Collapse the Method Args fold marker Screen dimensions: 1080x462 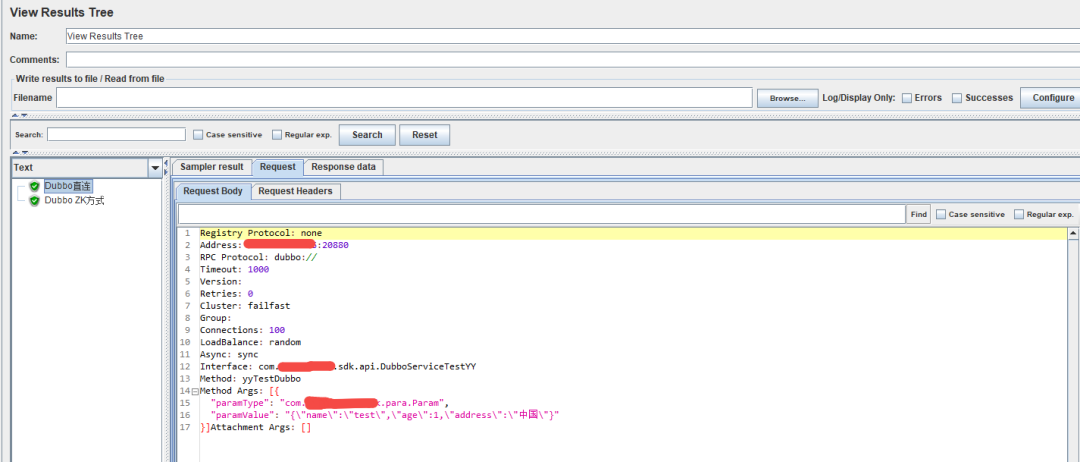[x=195, y=391]
